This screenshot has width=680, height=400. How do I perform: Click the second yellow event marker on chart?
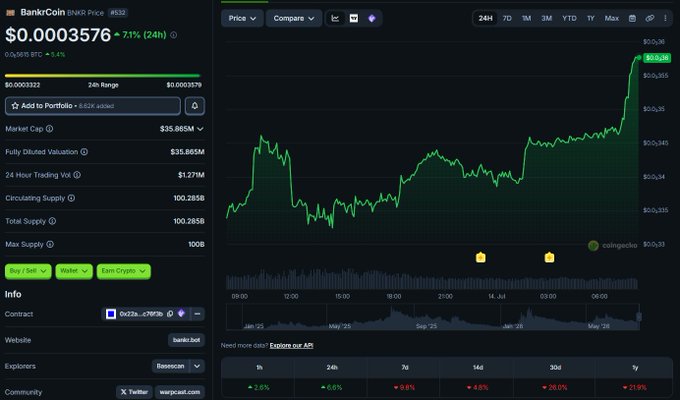click(549, 257)
